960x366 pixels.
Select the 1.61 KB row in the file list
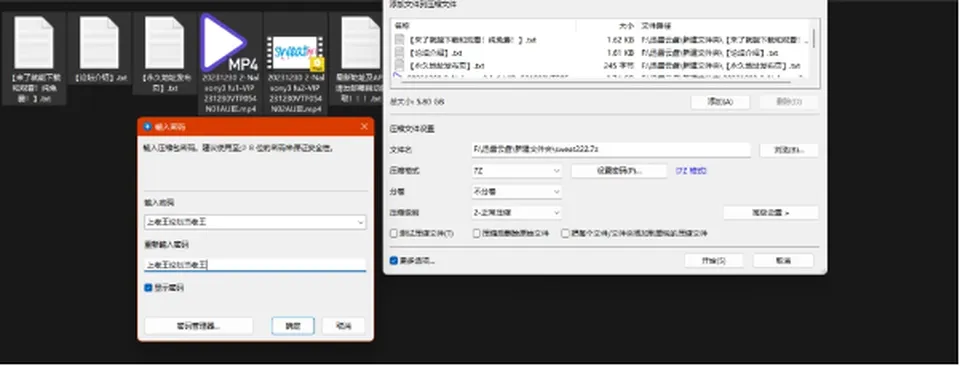tap(600, 53)
